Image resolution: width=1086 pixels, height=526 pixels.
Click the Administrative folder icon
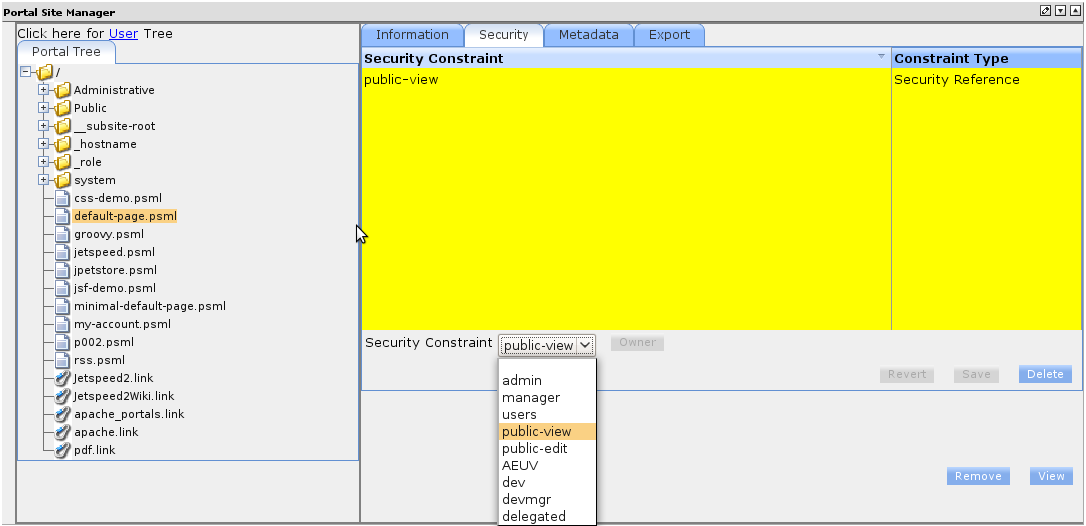click(63, 90)
